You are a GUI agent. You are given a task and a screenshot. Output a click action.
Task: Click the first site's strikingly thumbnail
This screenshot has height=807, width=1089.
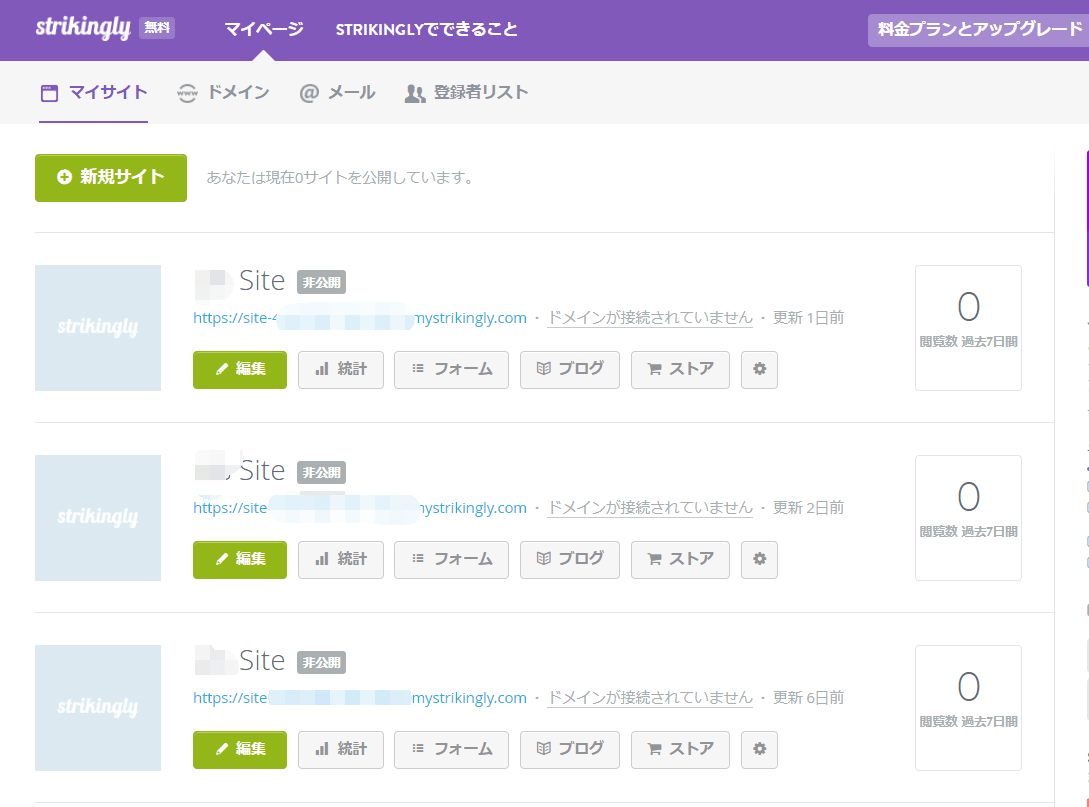click(97, 328)
